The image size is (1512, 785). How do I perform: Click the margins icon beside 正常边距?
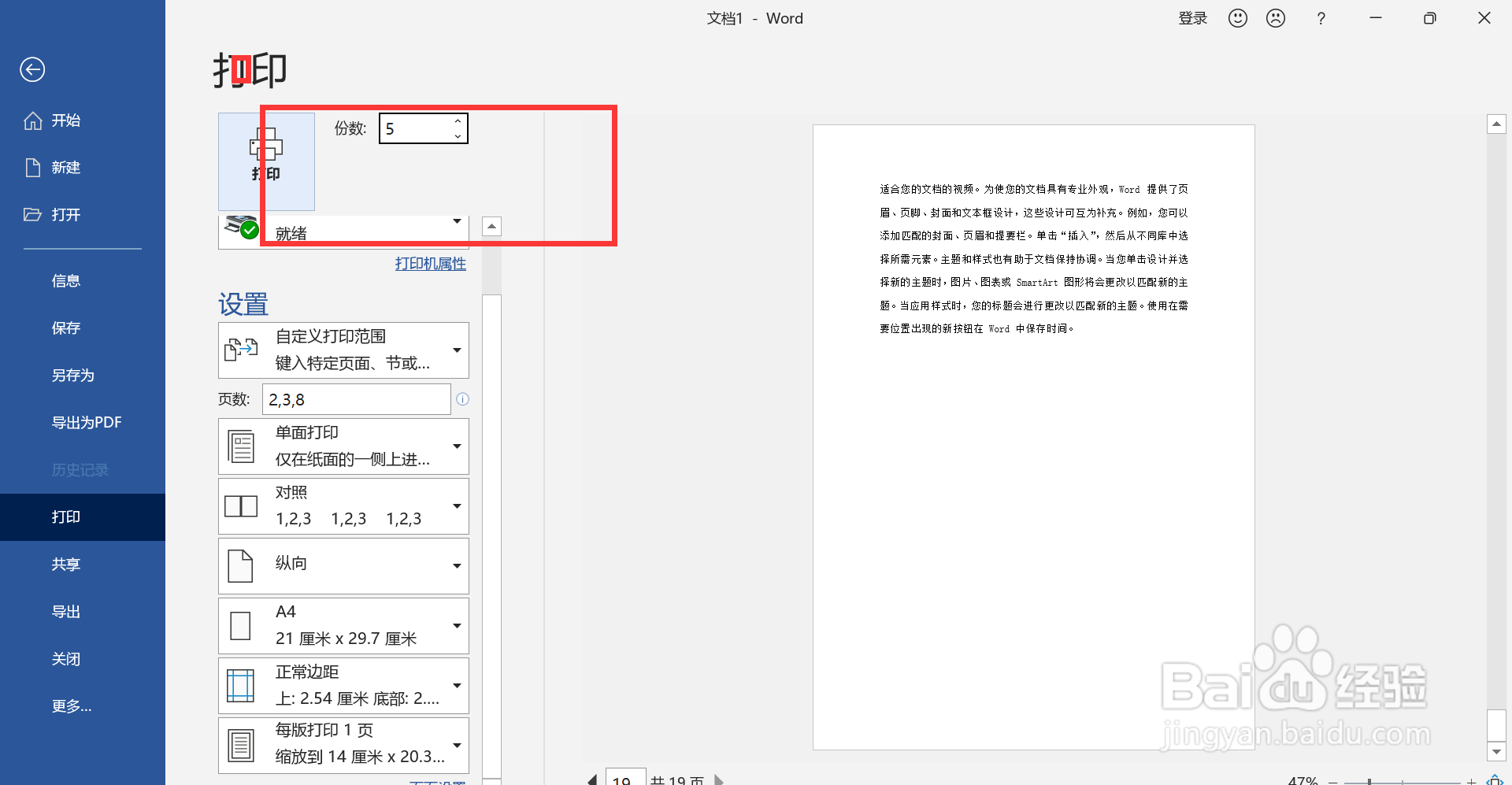click(241, 686)
